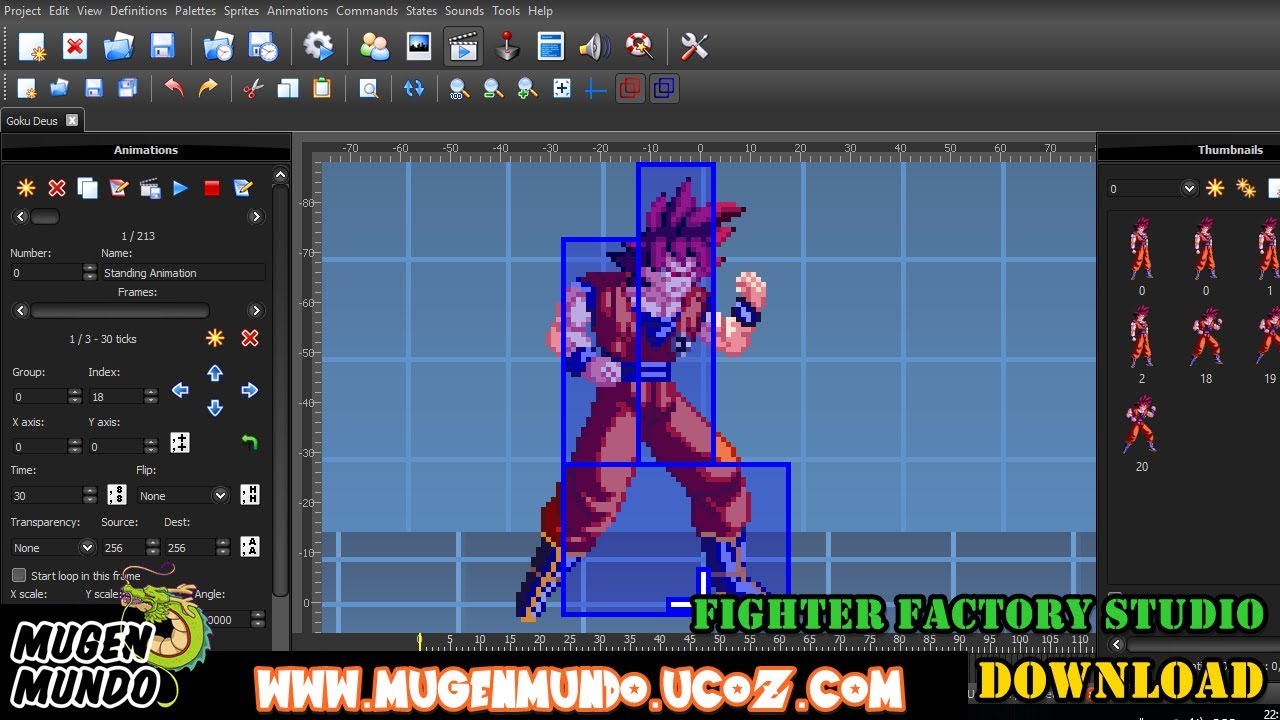Click the Paste clipboard icon

322,88
